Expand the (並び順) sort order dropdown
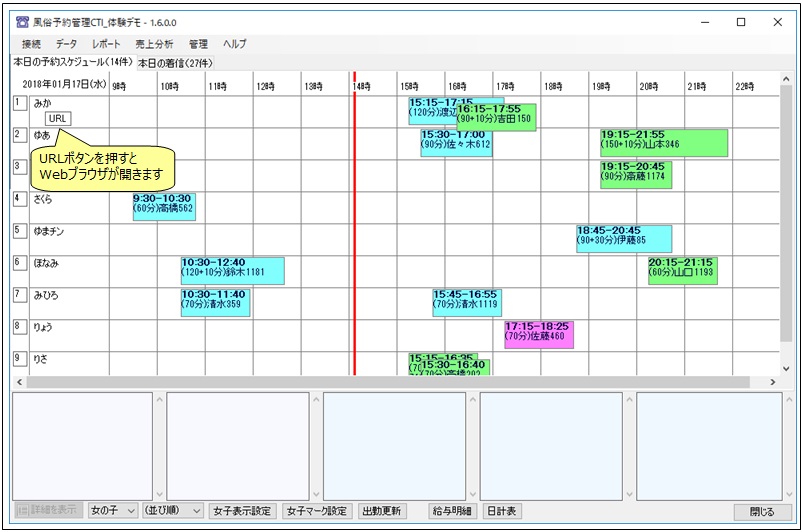This screenshot has width=802, height=532. click(x=172, y=511)
